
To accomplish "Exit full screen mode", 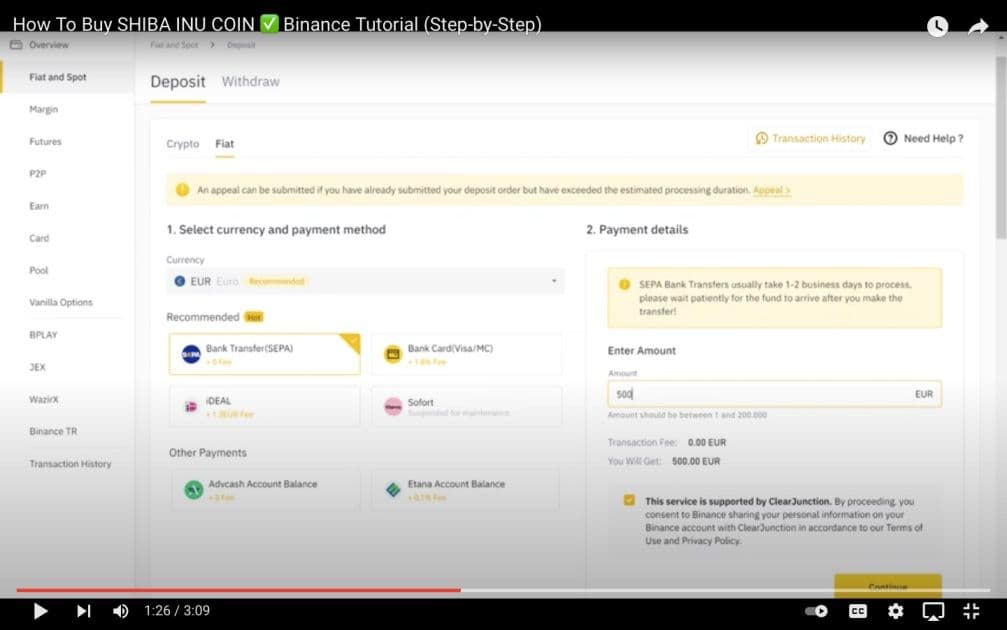I will tap(971, 611).
